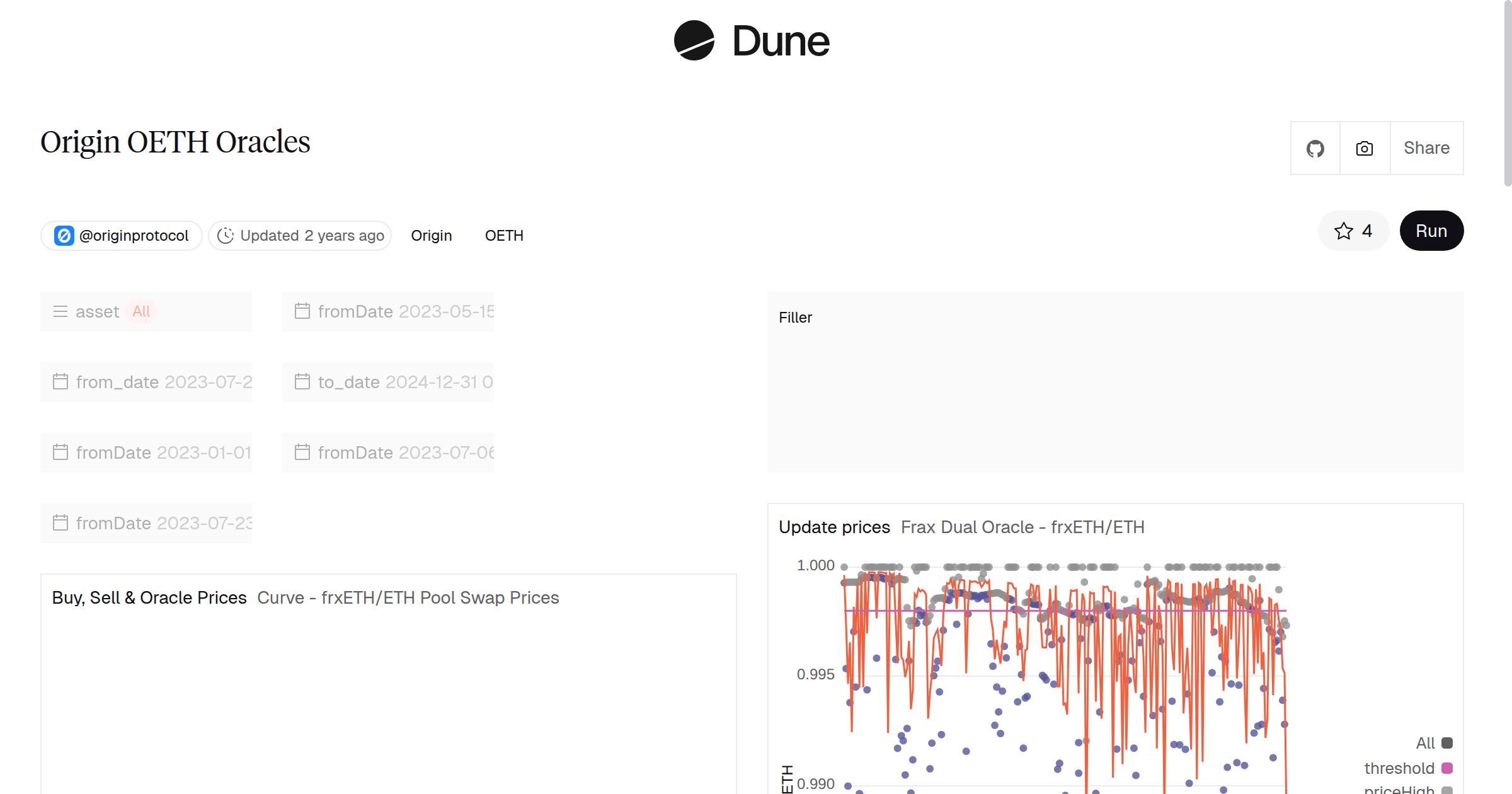Click calendar icon of to_date field
The image size is (1512, 794).
tap(302, 382)
